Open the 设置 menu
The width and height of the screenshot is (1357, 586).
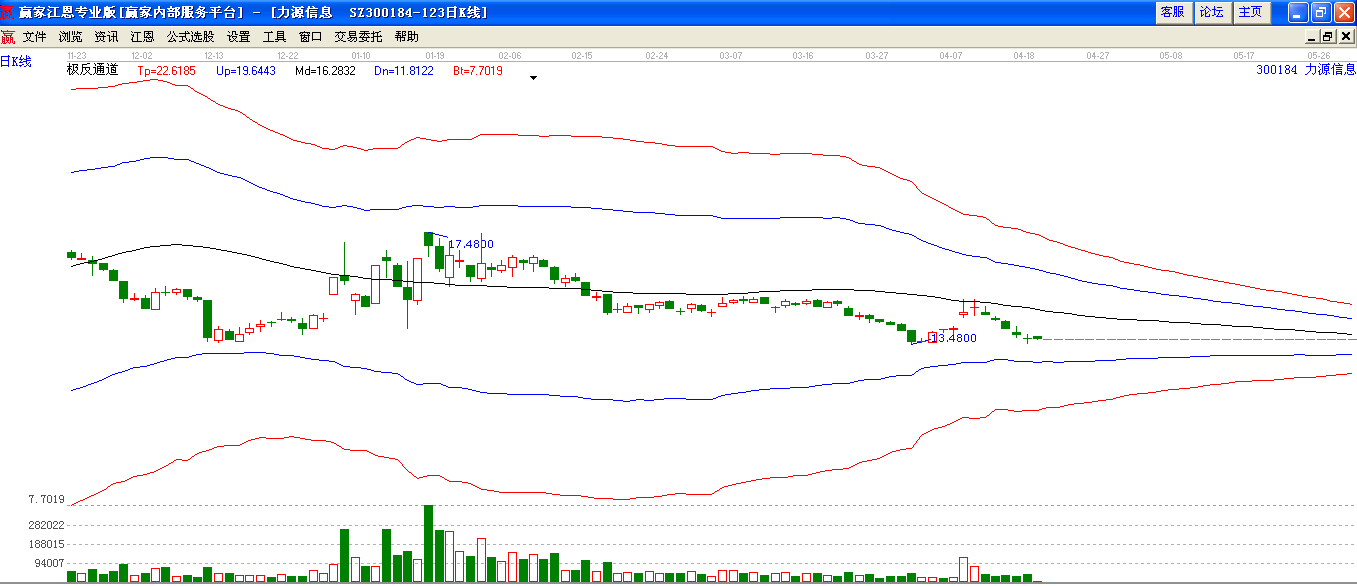click(x=239, y=37)
